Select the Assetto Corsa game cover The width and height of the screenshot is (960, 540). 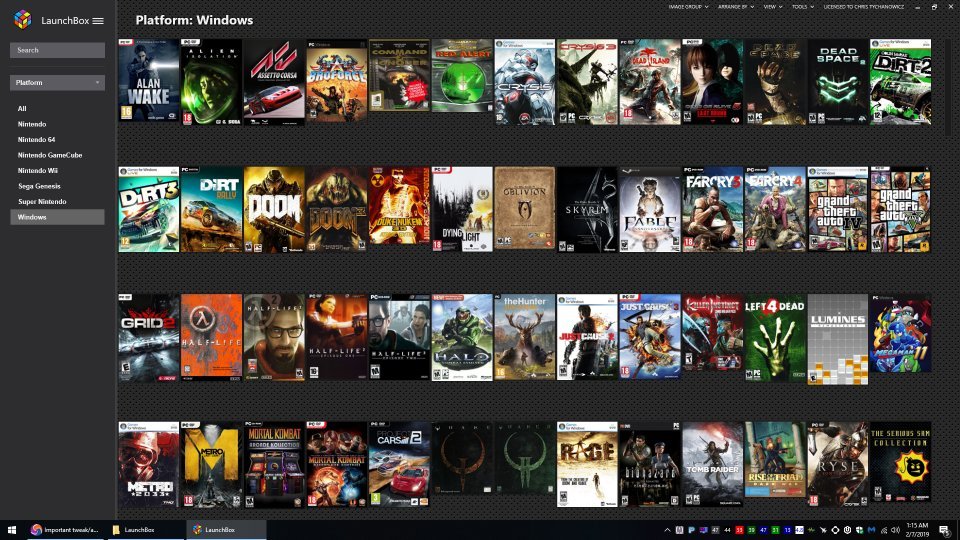[x=274, y=83]
